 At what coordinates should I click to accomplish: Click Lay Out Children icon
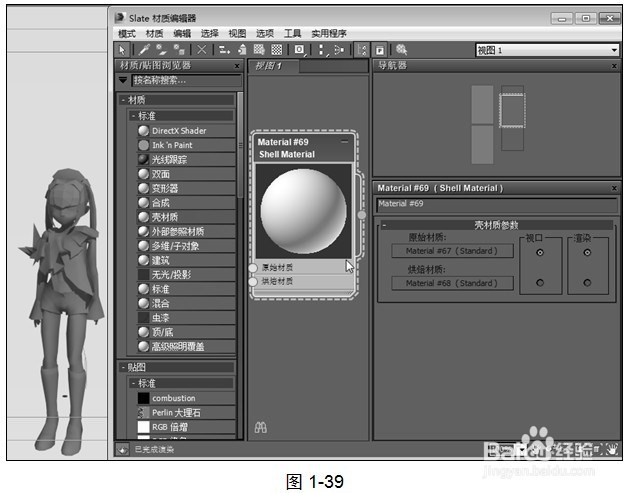click(340, 50)
